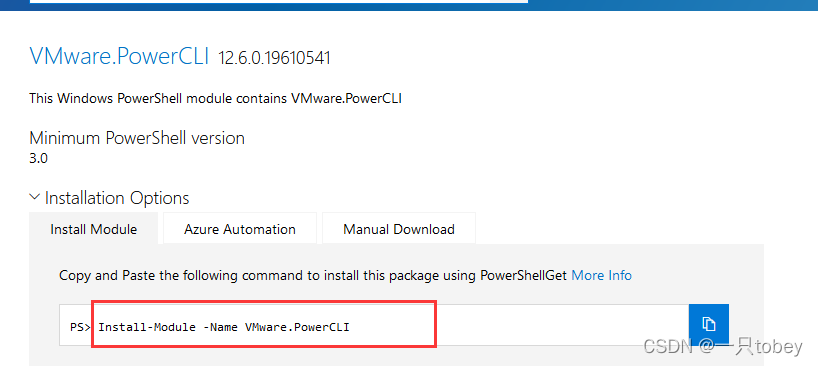The width and height of the screenshot is (818, 366).
Task: Click the Installation Options heading
Action: pyautogui.click(x=117, y=198)
